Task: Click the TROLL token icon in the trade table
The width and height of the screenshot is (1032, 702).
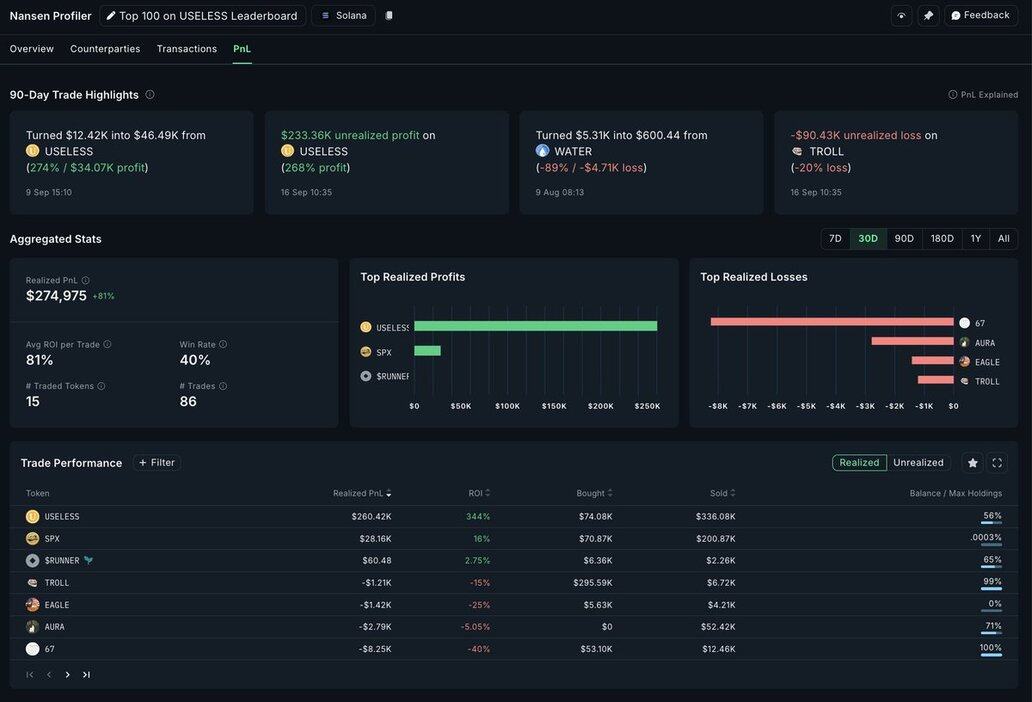Action: pyautogui.click(x=32, y=583)
